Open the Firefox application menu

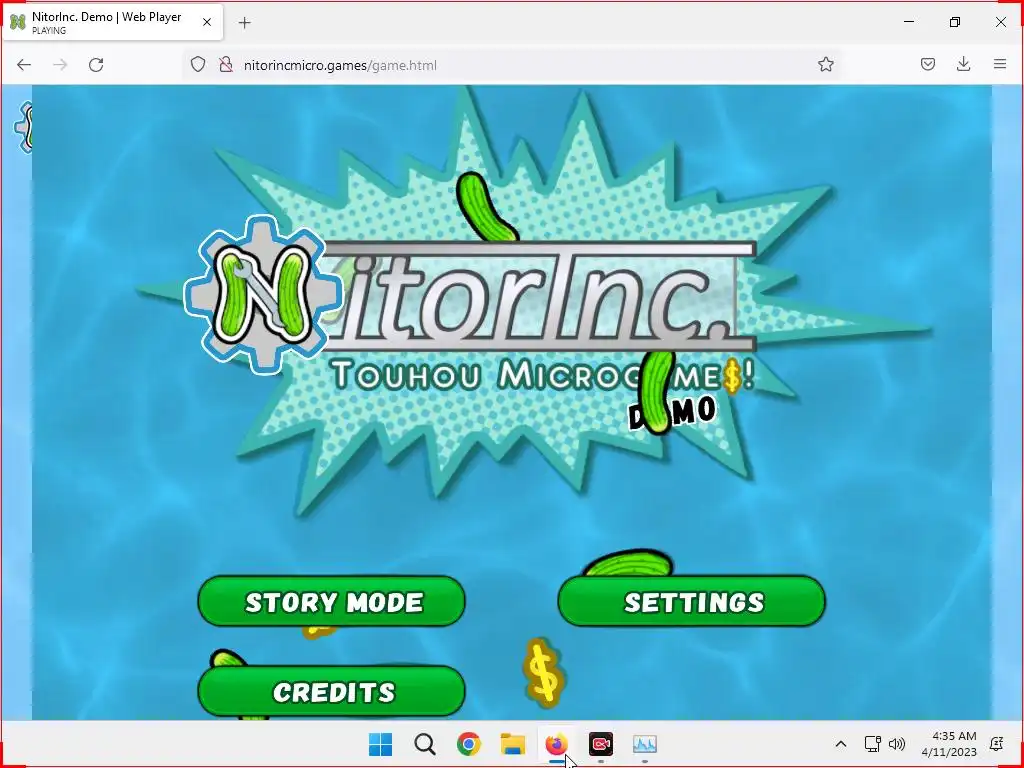1000,65
